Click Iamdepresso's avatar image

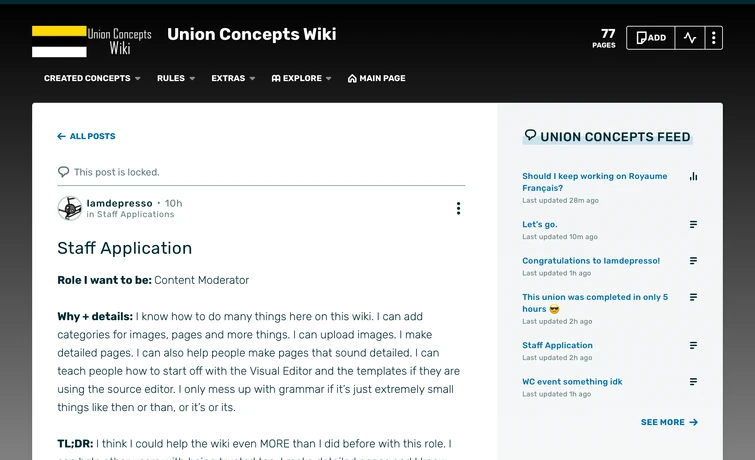click(x=69, y=208)
